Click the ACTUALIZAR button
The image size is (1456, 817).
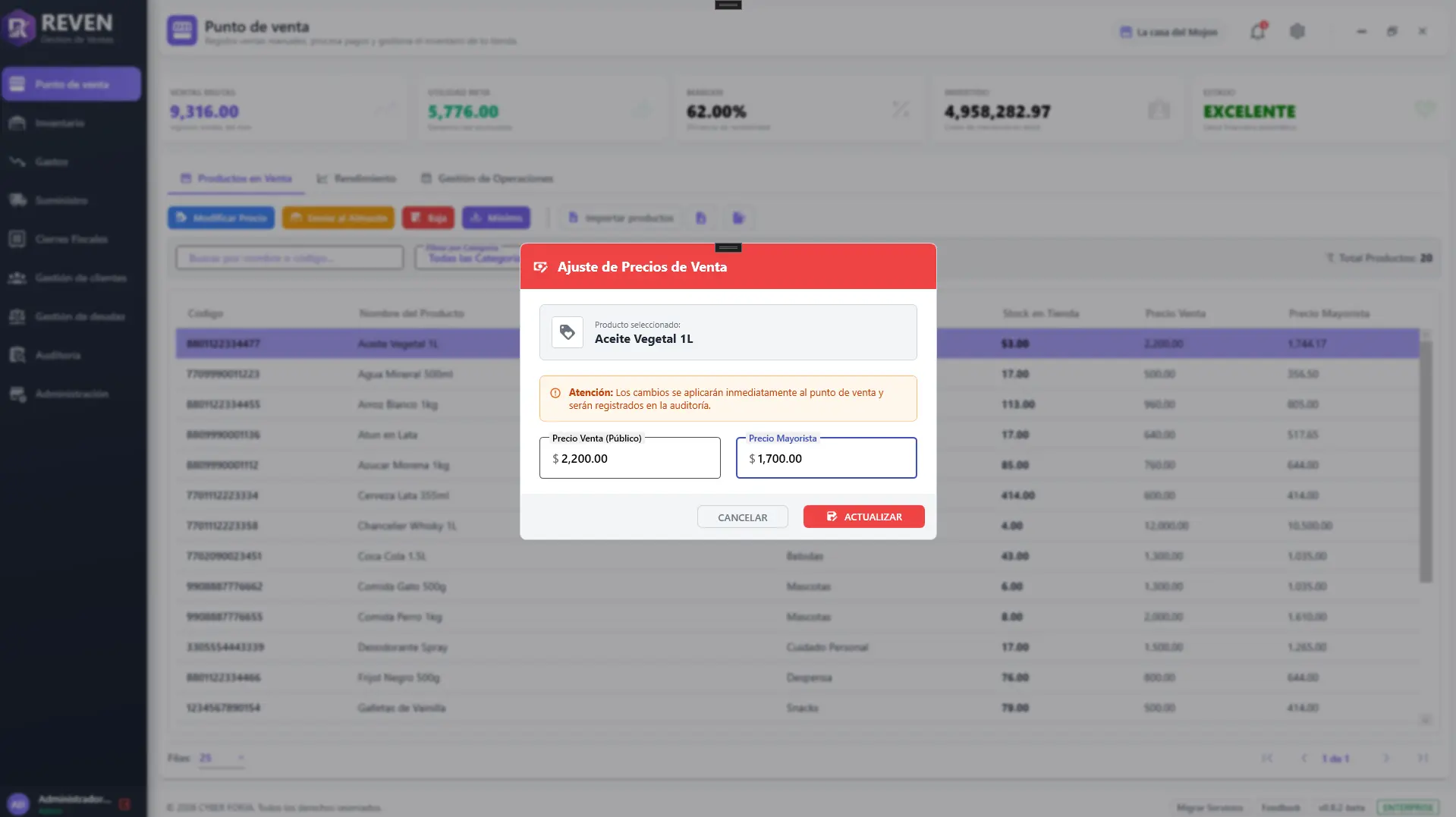[863, 517]
